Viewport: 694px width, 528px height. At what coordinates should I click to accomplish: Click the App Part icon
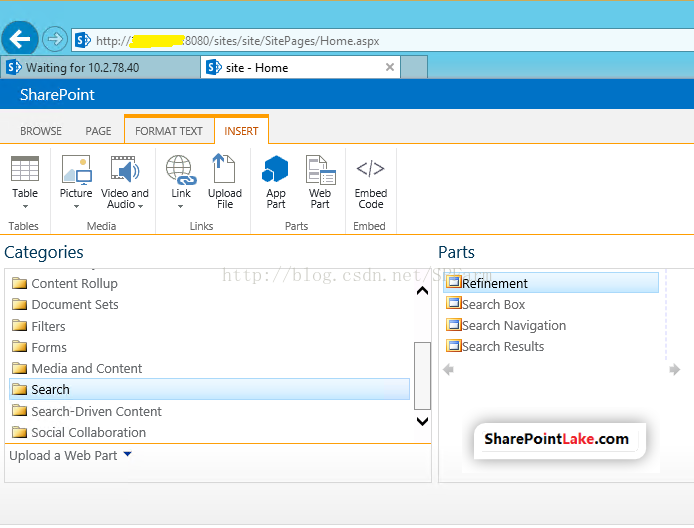(275, 169)
